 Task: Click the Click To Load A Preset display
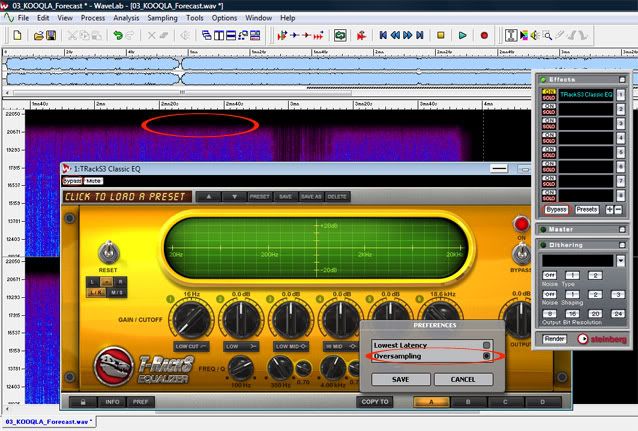pos(127,197)
